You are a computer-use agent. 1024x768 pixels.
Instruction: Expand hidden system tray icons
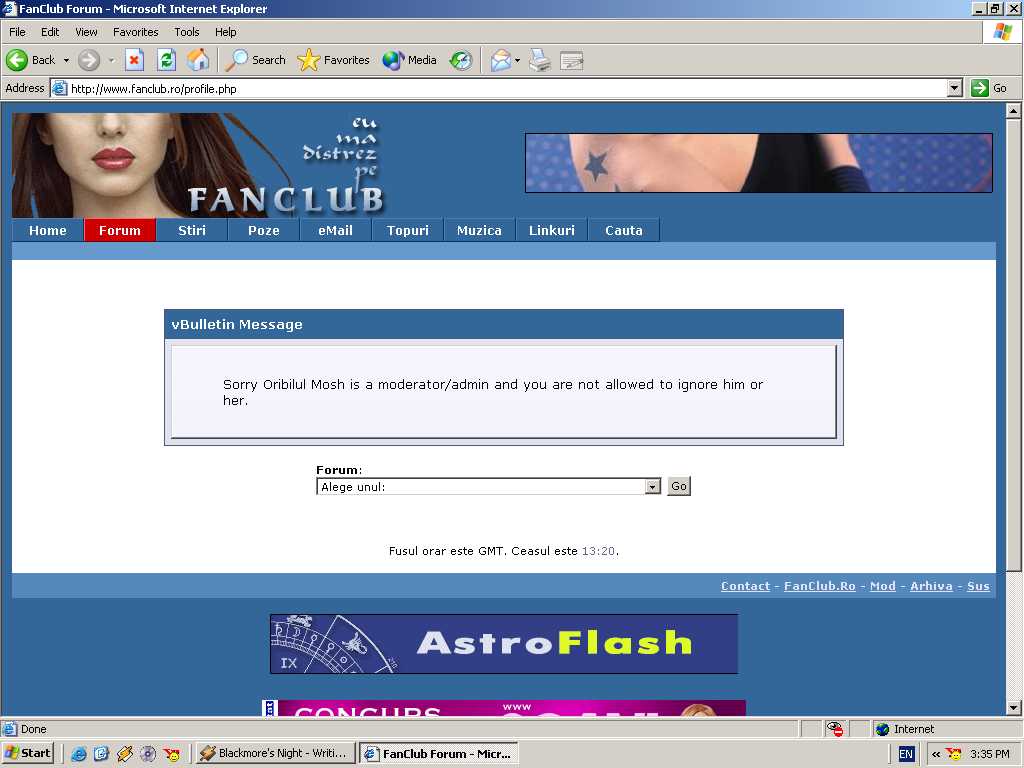click(935, 754)
